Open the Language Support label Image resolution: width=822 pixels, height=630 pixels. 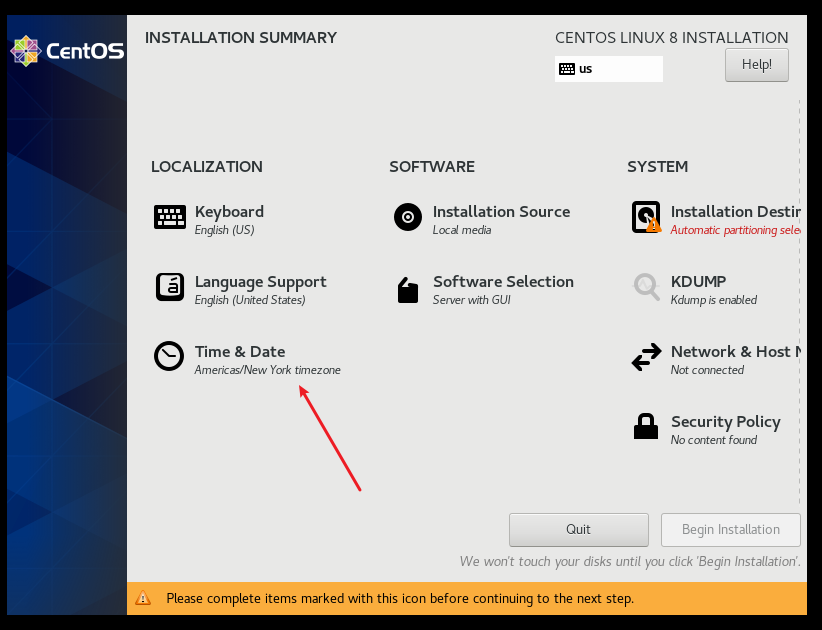pyautogui.click(x=261, y=283)
